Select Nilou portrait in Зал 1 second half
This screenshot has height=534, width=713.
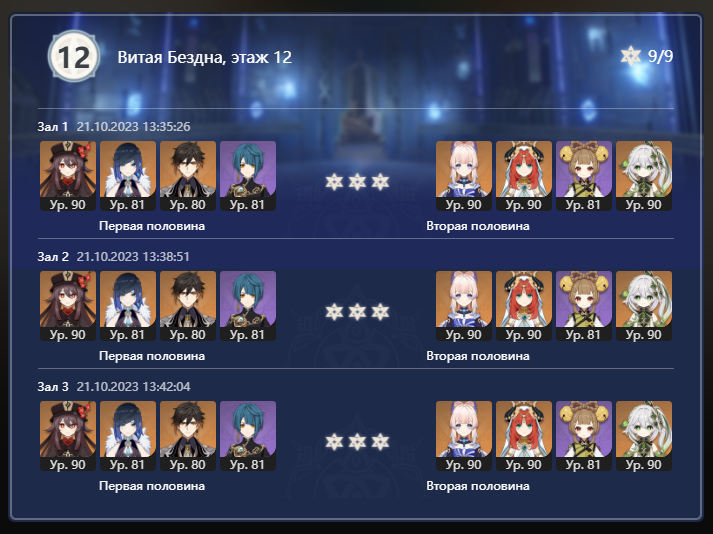click(524, 176)
